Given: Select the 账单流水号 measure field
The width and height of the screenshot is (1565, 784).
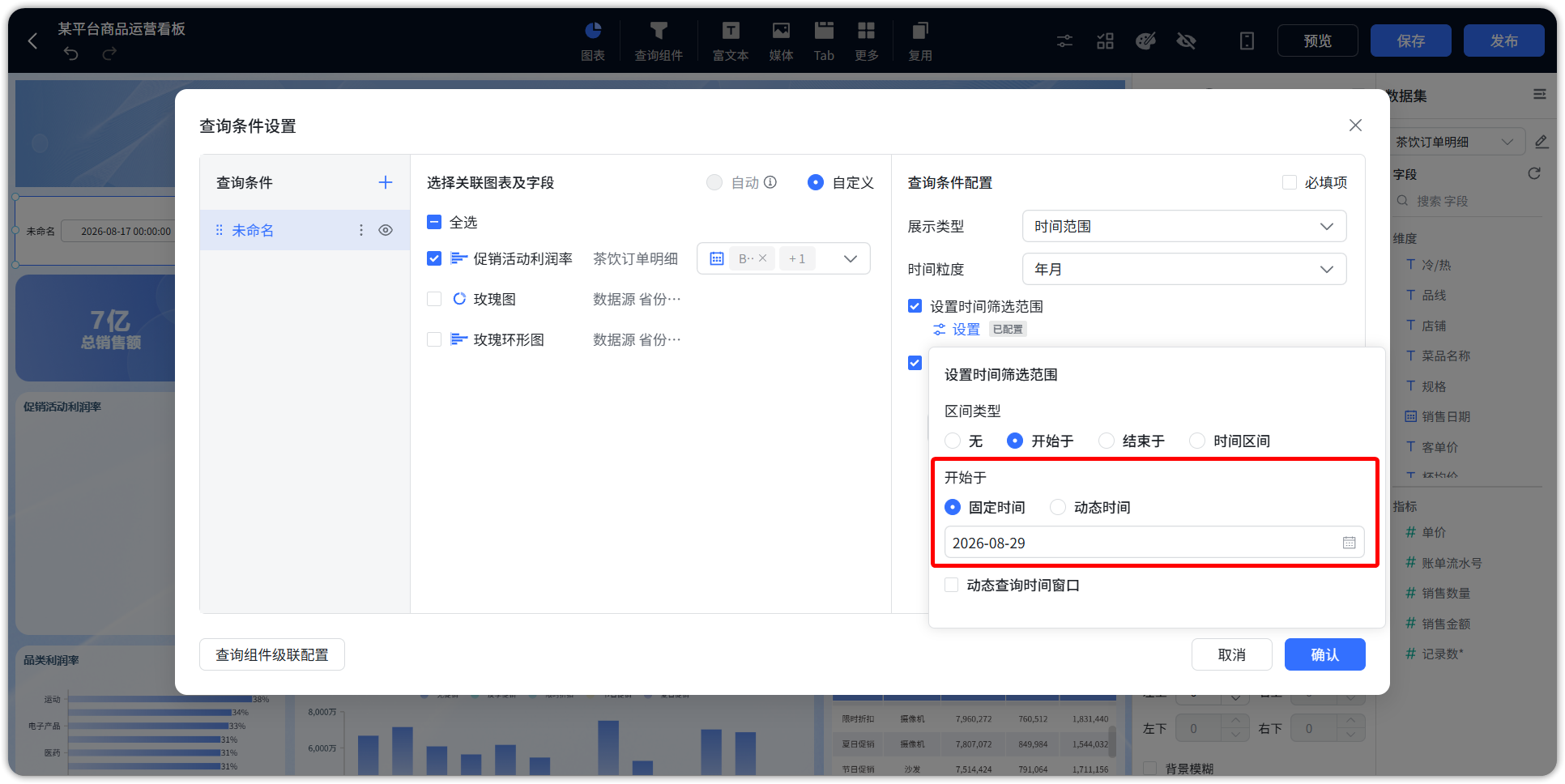Looking at the screenshot, I should point(1452,563).
